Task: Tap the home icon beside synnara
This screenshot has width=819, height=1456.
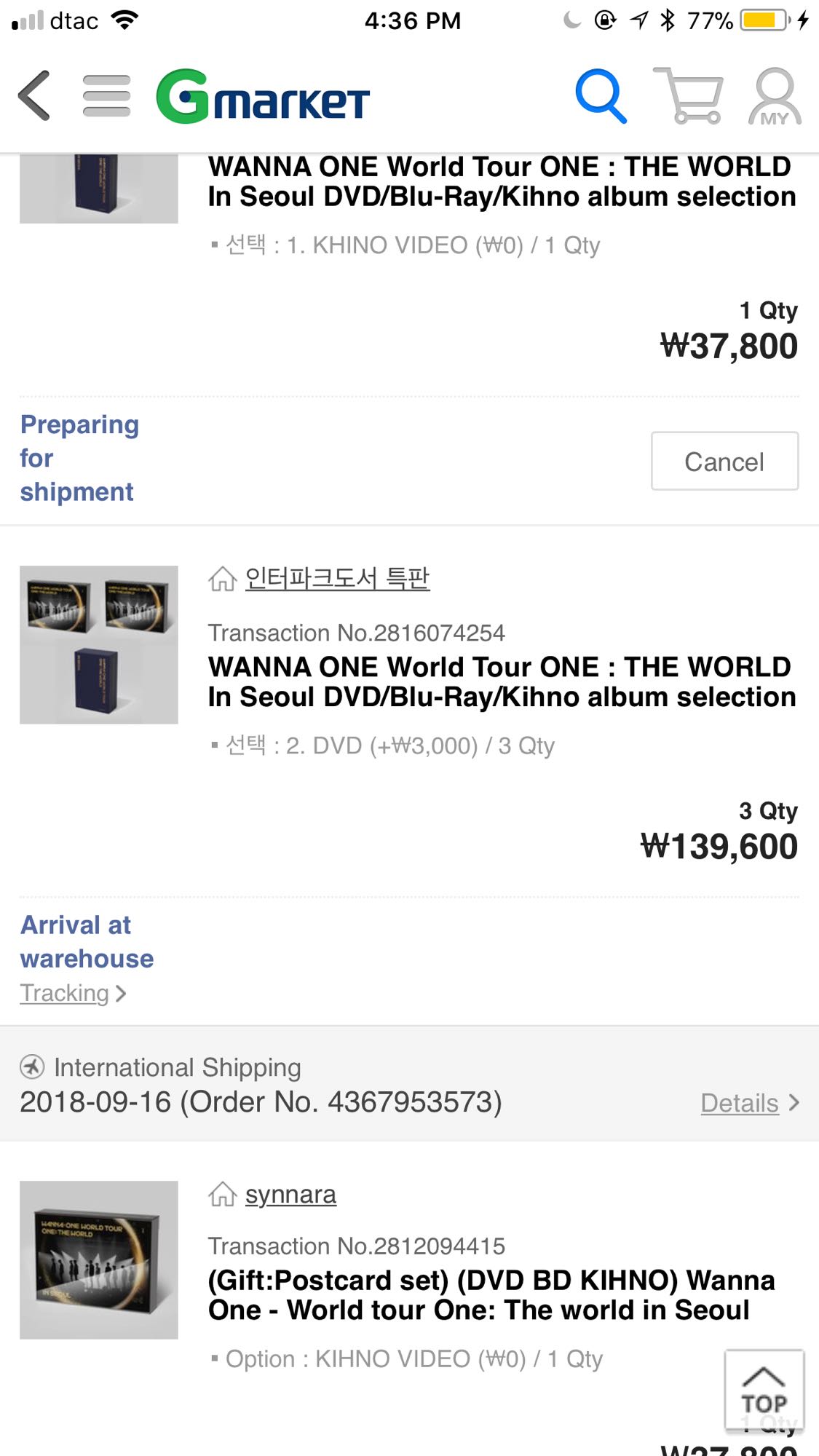Action: tap(222, 1195)
